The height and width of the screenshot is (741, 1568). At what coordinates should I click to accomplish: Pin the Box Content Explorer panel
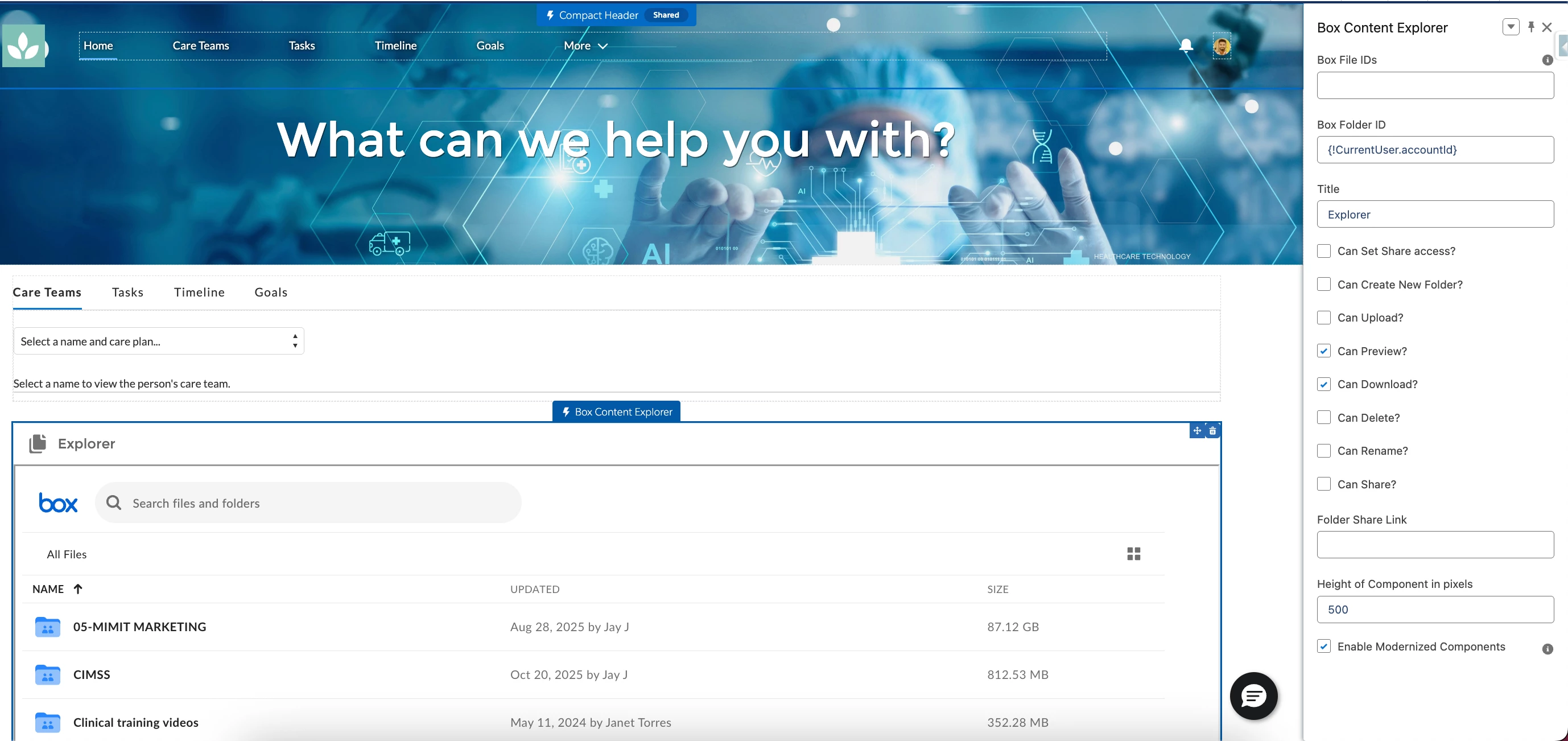pyautogui.click(x=1531, y=27)
